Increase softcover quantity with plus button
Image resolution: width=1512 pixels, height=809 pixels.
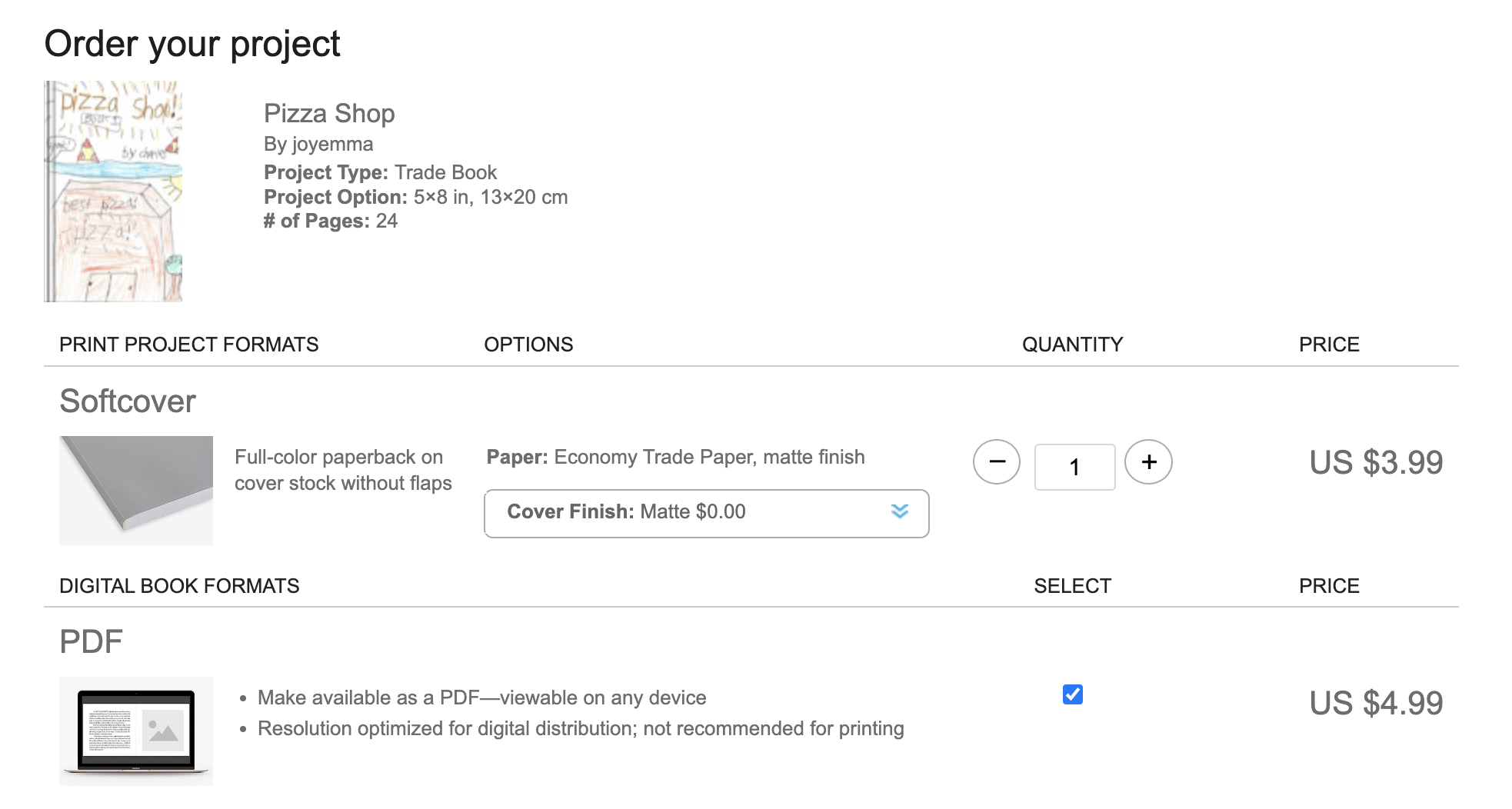(1148, 462)
